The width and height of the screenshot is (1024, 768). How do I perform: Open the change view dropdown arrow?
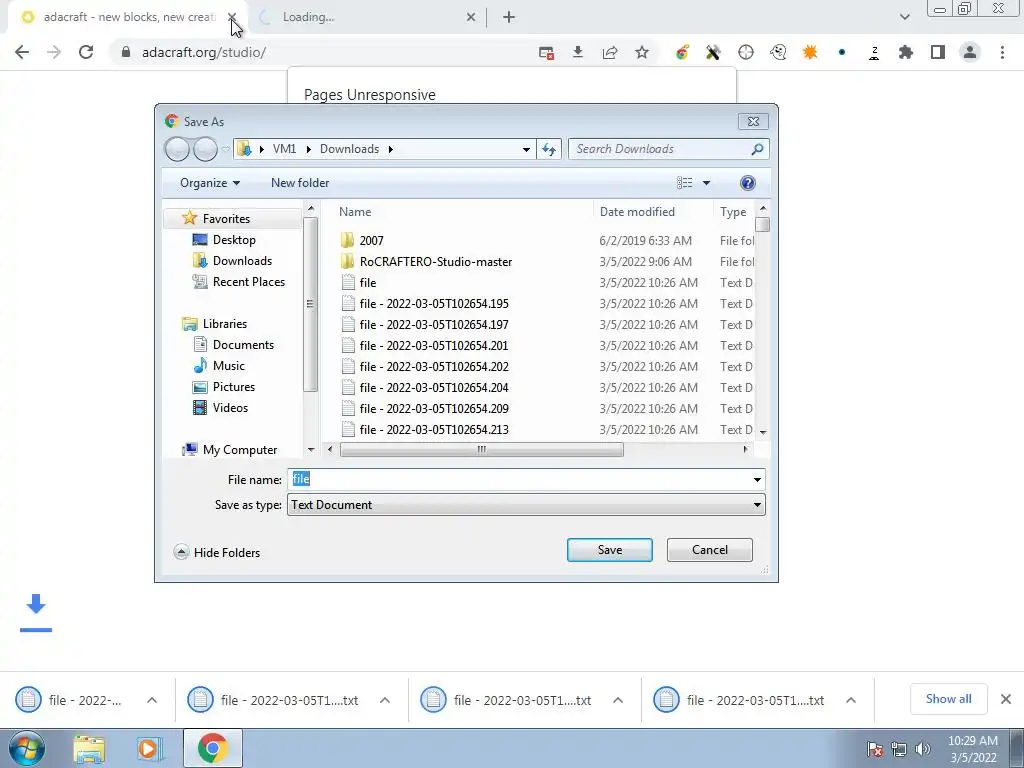pyautogui.click(x=706, y=183)
